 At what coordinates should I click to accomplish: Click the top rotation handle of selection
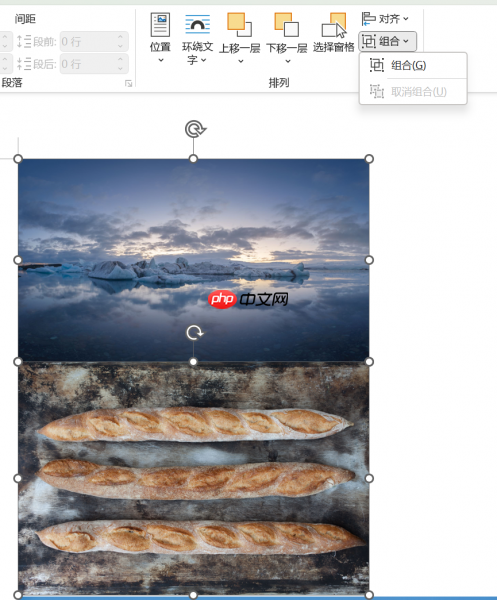pyautogui.click(x=195, y=129)
